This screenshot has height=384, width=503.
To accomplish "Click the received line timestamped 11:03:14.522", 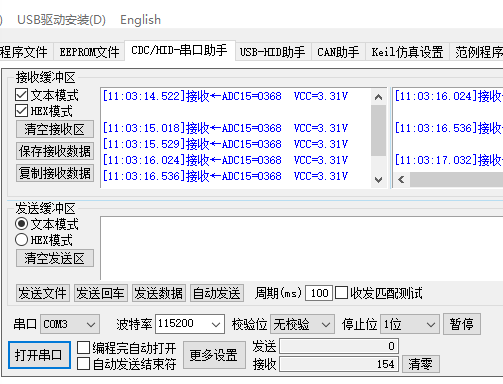I will pyautogui.click(x=225, y=96).
